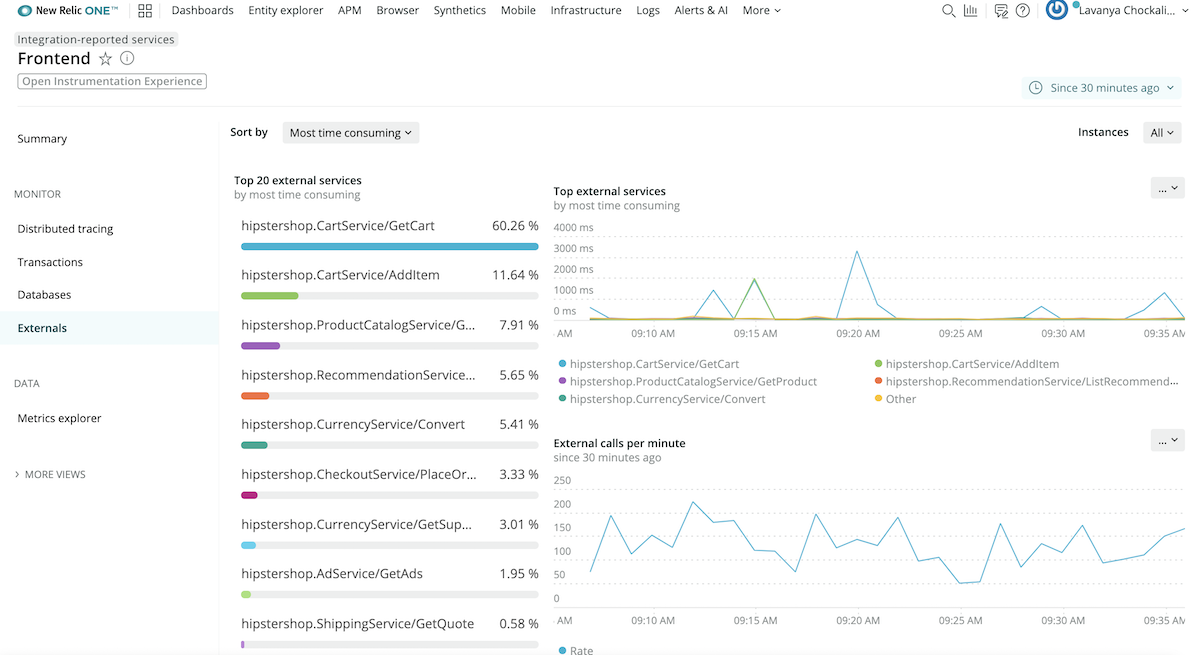Select hipstershop.AdService/GetAds row
This screenshot has width=1200, height=655.
tap(390, 583)
